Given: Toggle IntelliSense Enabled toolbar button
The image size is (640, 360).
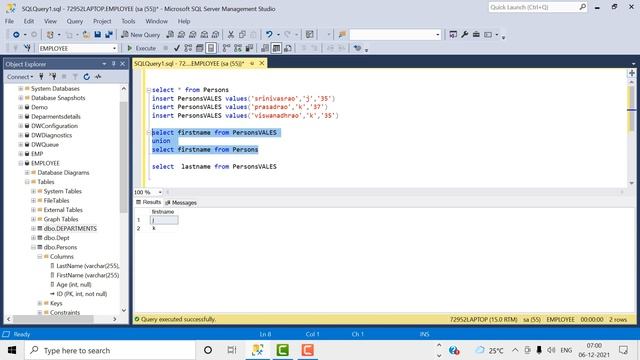Looking at the screenshot, I should tap(211, 48).
